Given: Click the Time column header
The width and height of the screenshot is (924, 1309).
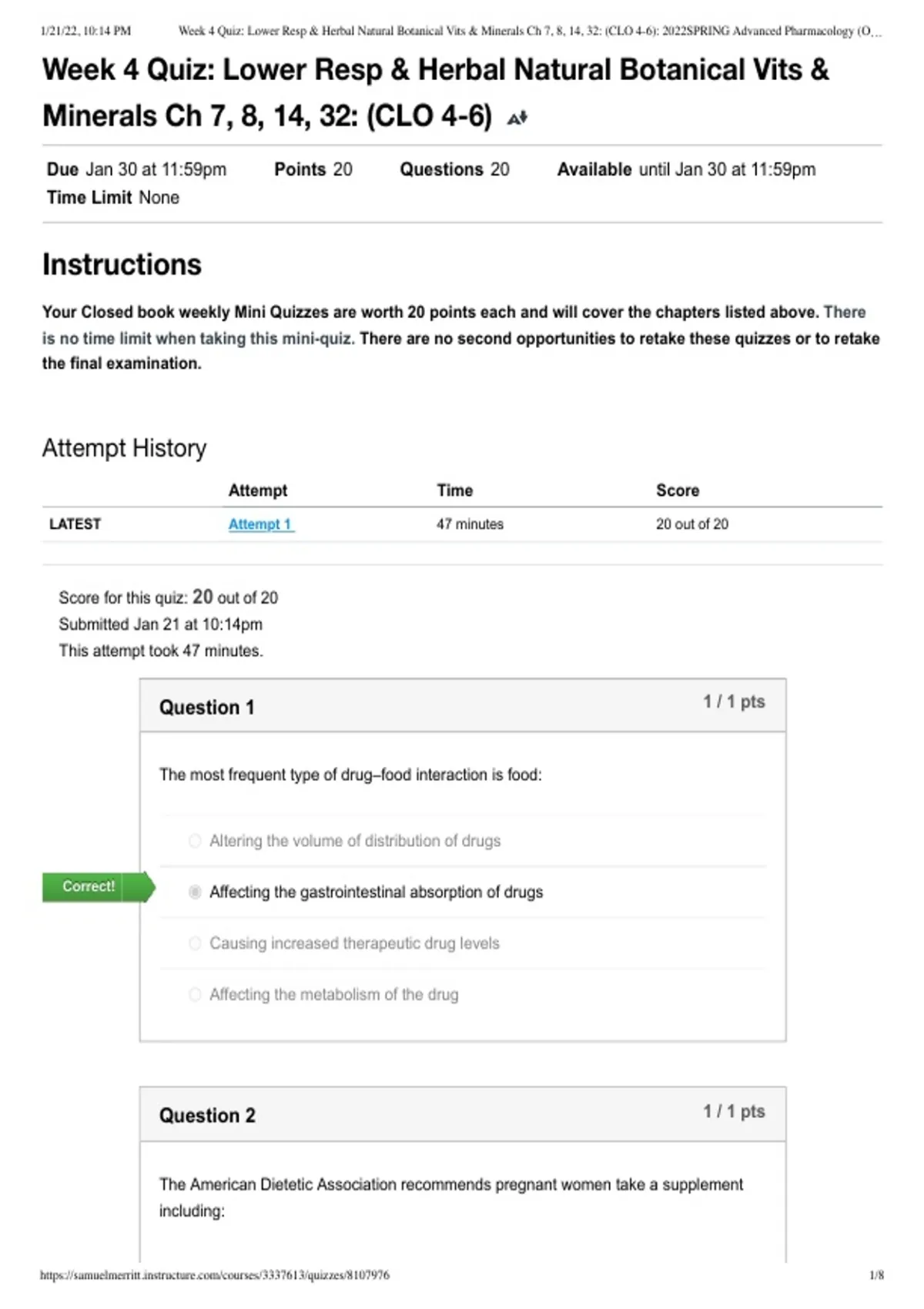Looking at the screenshot, I should click(x=455, y=490).
